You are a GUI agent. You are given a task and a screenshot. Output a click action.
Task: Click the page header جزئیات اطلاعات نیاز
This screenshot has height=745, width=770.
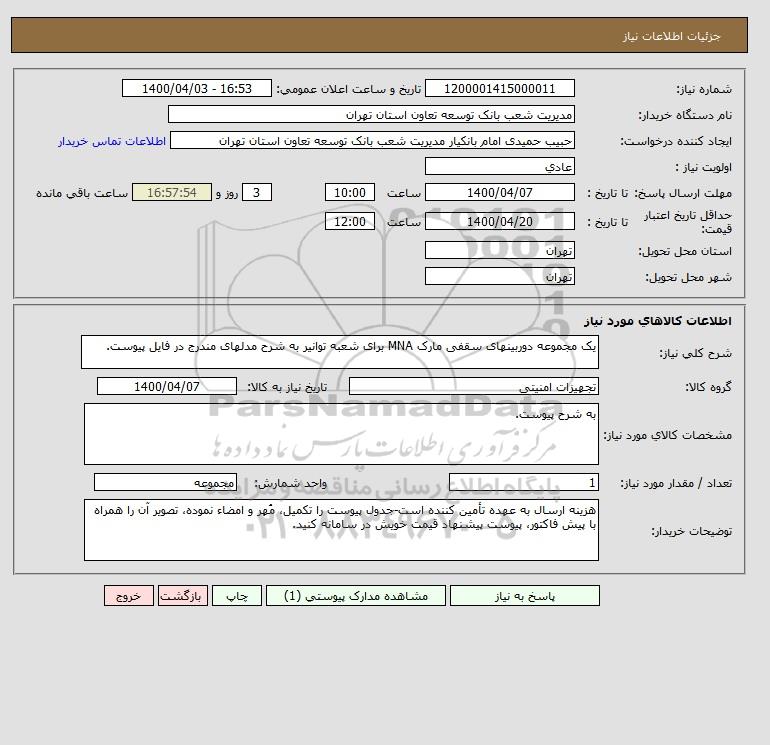(x=671, y=36)
